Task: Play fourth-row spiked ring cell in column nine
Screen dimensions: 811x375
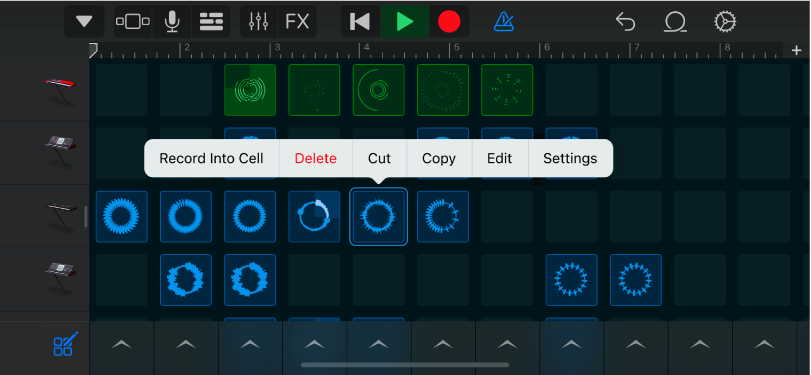Action: (x=636, y=280)
